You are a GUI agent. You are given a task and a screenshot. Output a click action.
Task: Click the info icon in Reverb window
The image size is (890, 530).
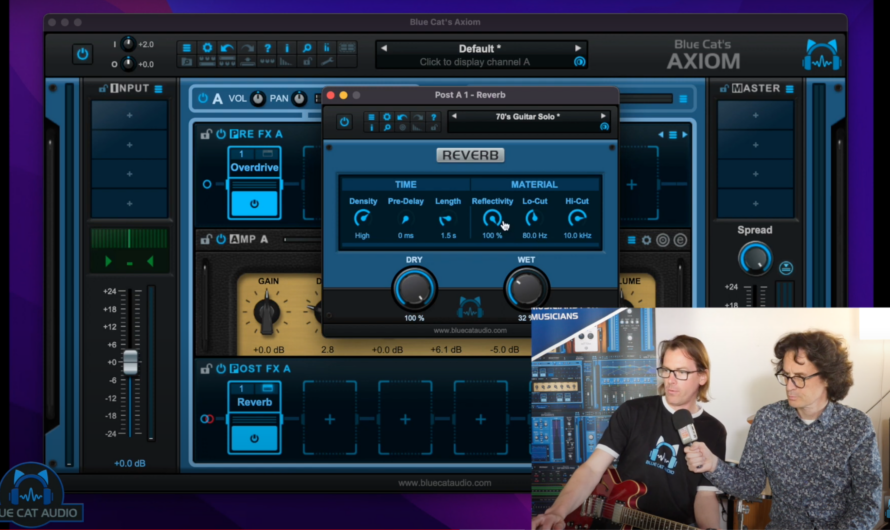click(x=371, y=128)
